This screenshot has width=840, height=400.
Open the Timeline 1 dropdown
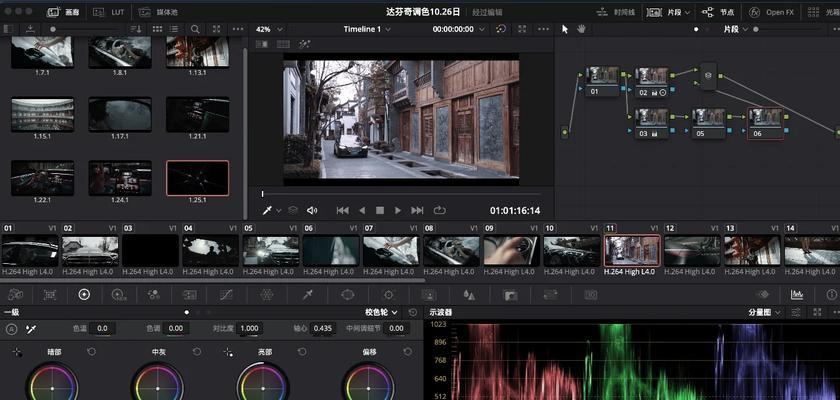(x=367, y=29)
